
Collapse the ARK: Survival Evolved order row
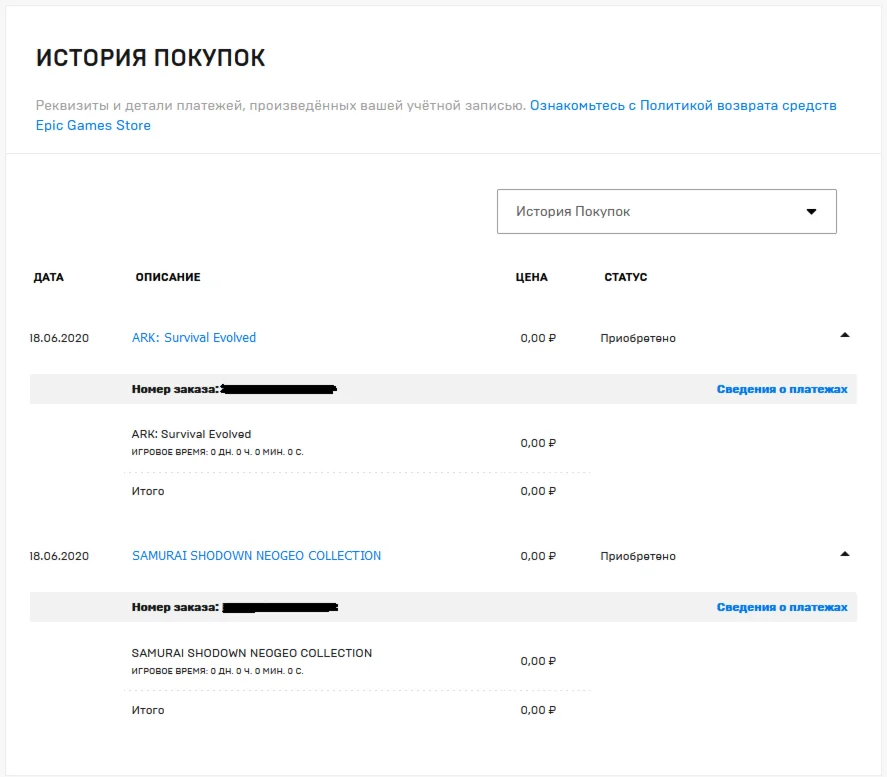pos(845,335)
